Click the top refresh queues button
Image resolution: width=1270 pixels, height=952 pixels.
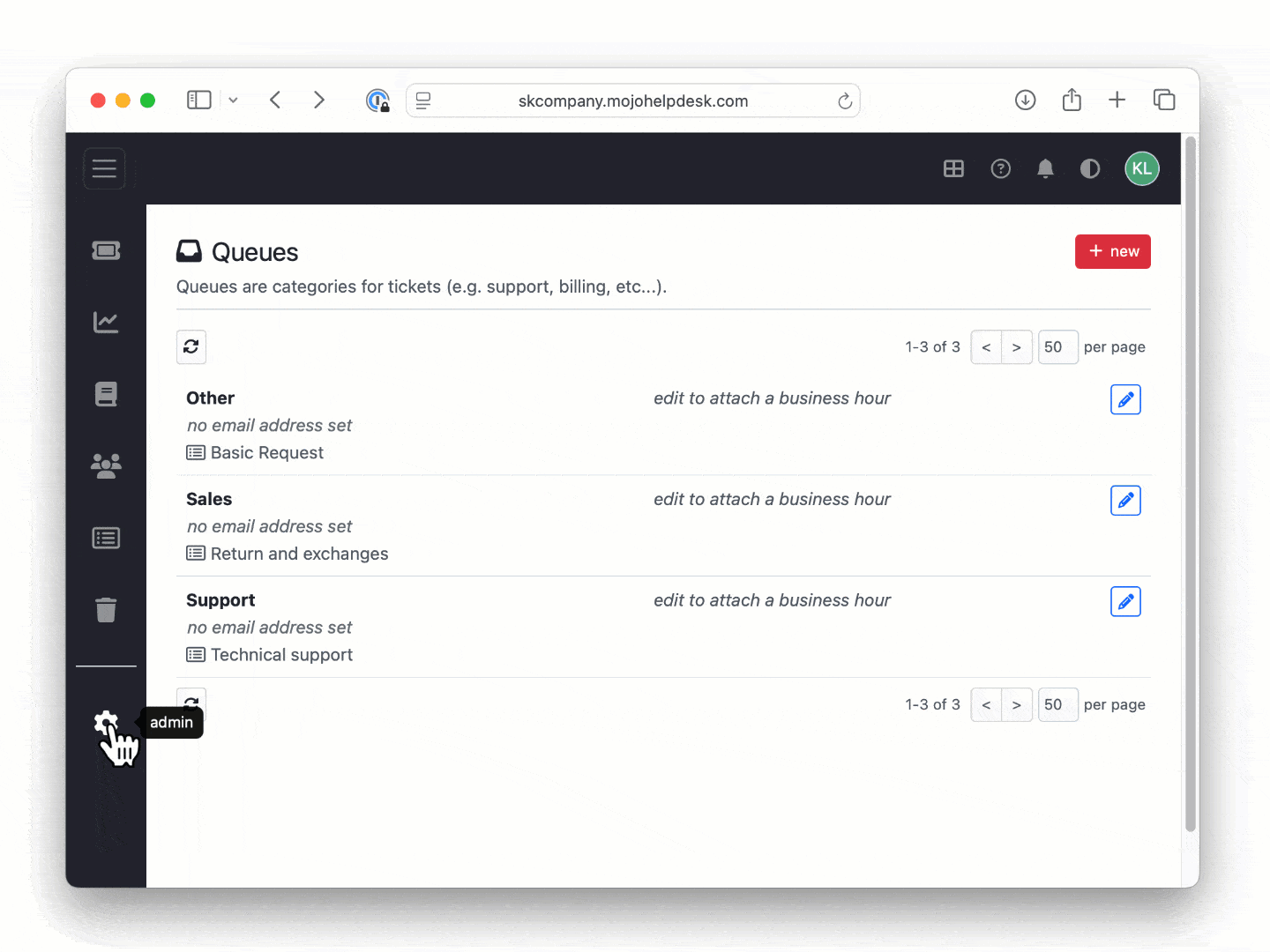(x=191, y=347)
